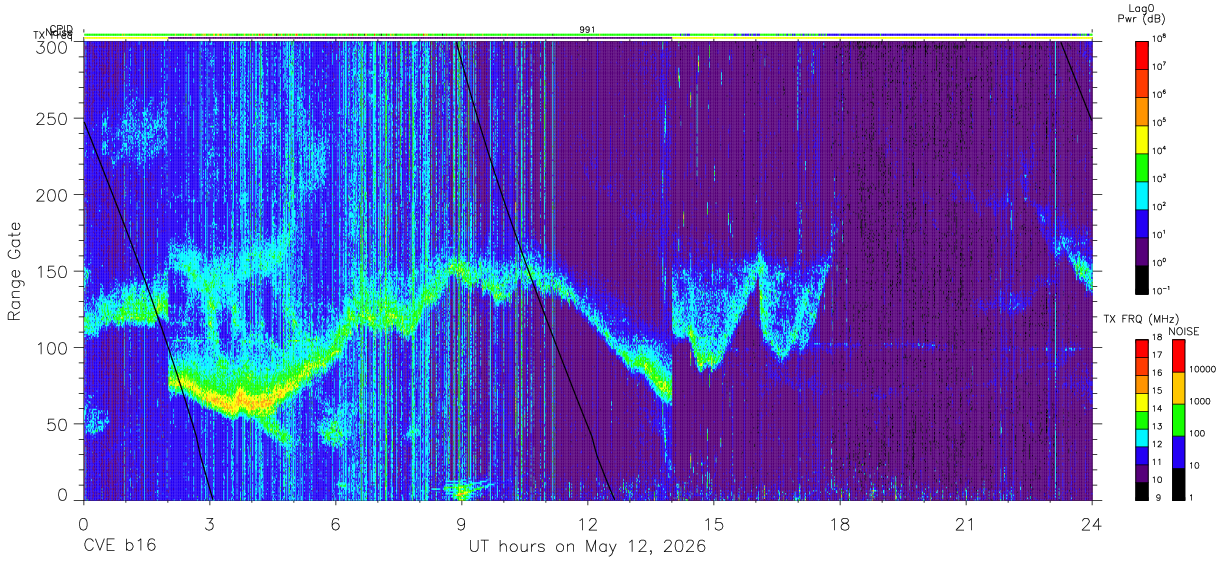Click the TX FRQ scale label "9"

[1156, 497]
